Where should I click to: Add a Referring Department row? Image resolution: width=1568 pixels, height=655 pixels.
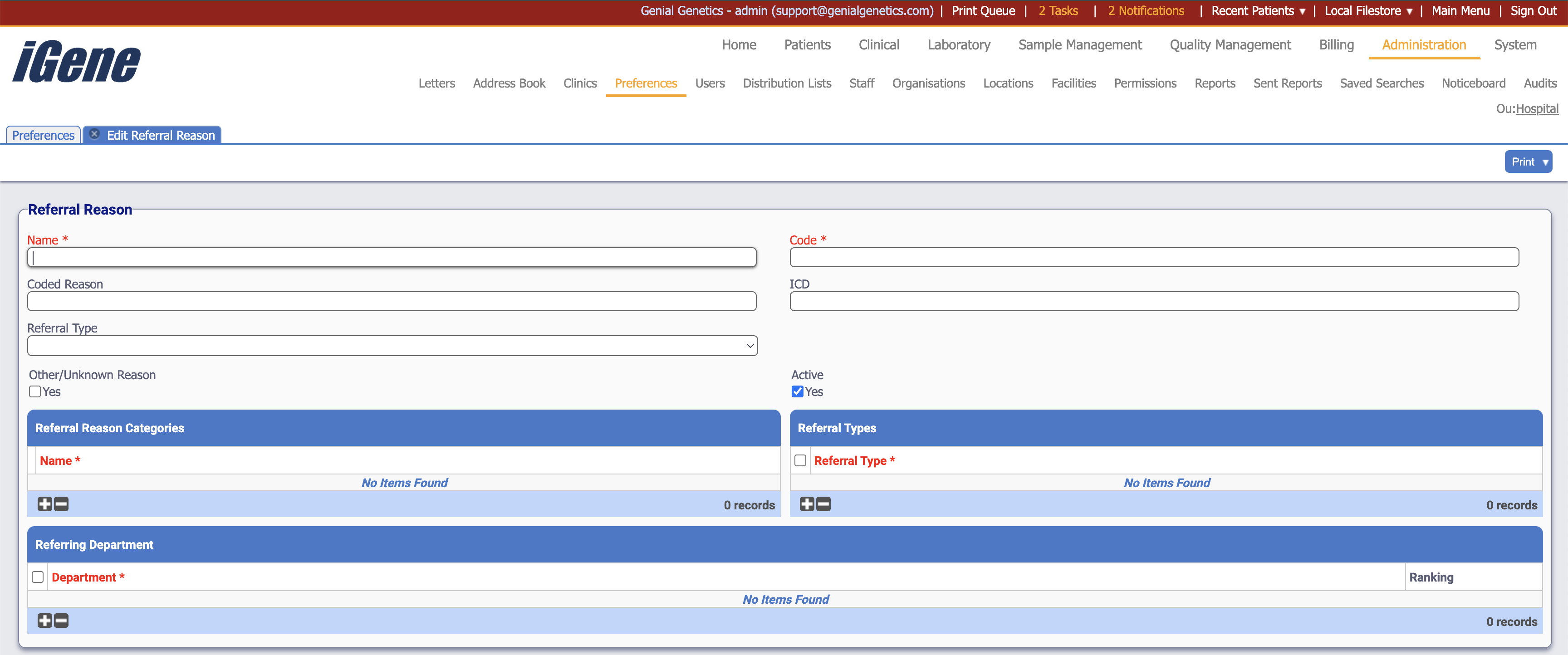point(45,621)
